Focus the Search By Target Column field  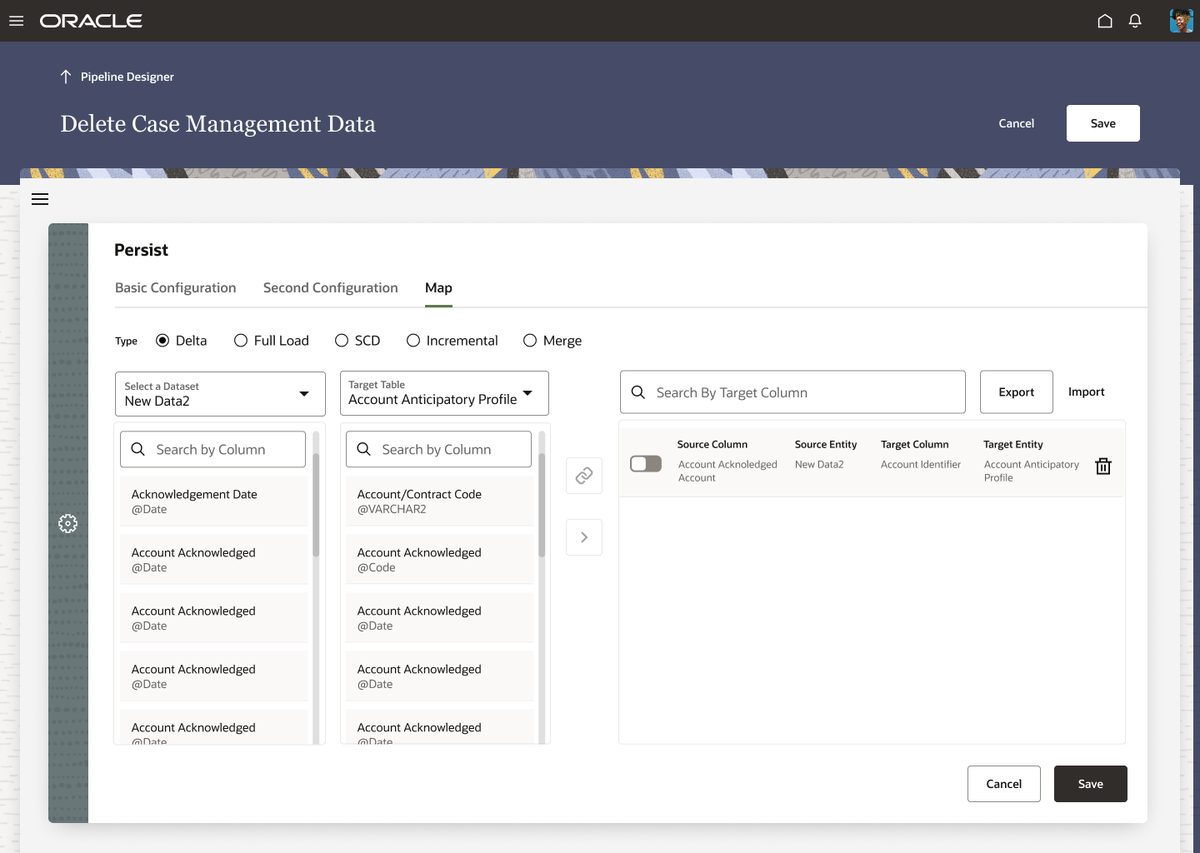(x=793, y=392)
